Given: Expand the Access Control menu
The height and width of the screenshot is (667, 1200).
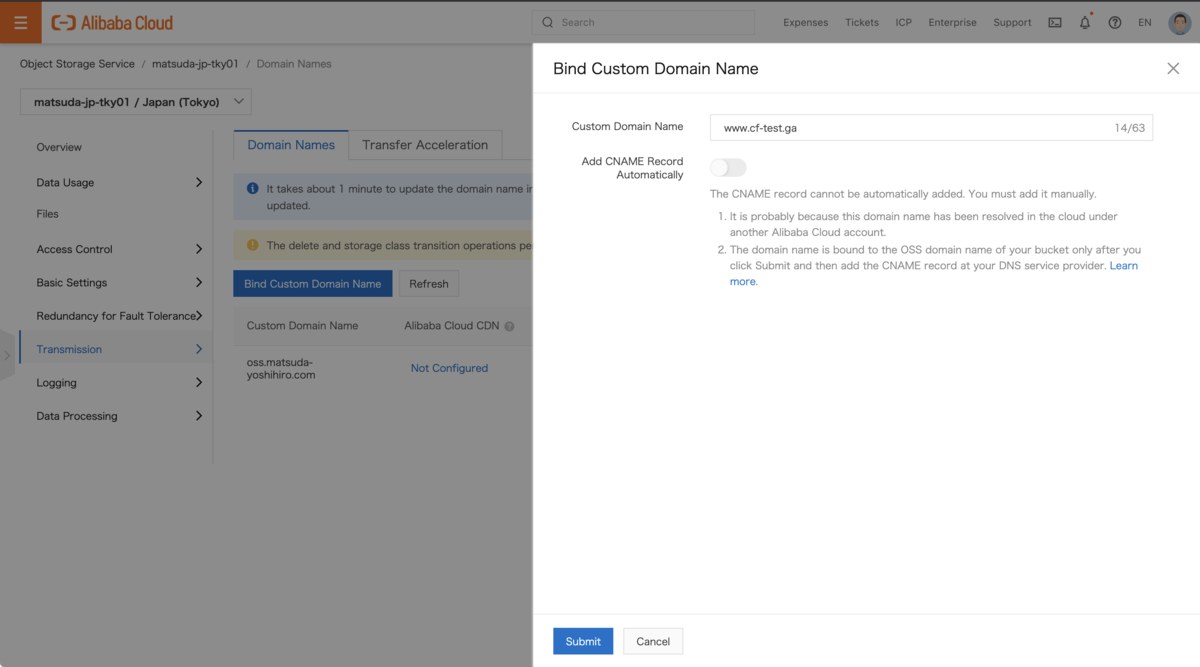Looking at the screenshot, I should pyautogui.click(x=119, y=249).
